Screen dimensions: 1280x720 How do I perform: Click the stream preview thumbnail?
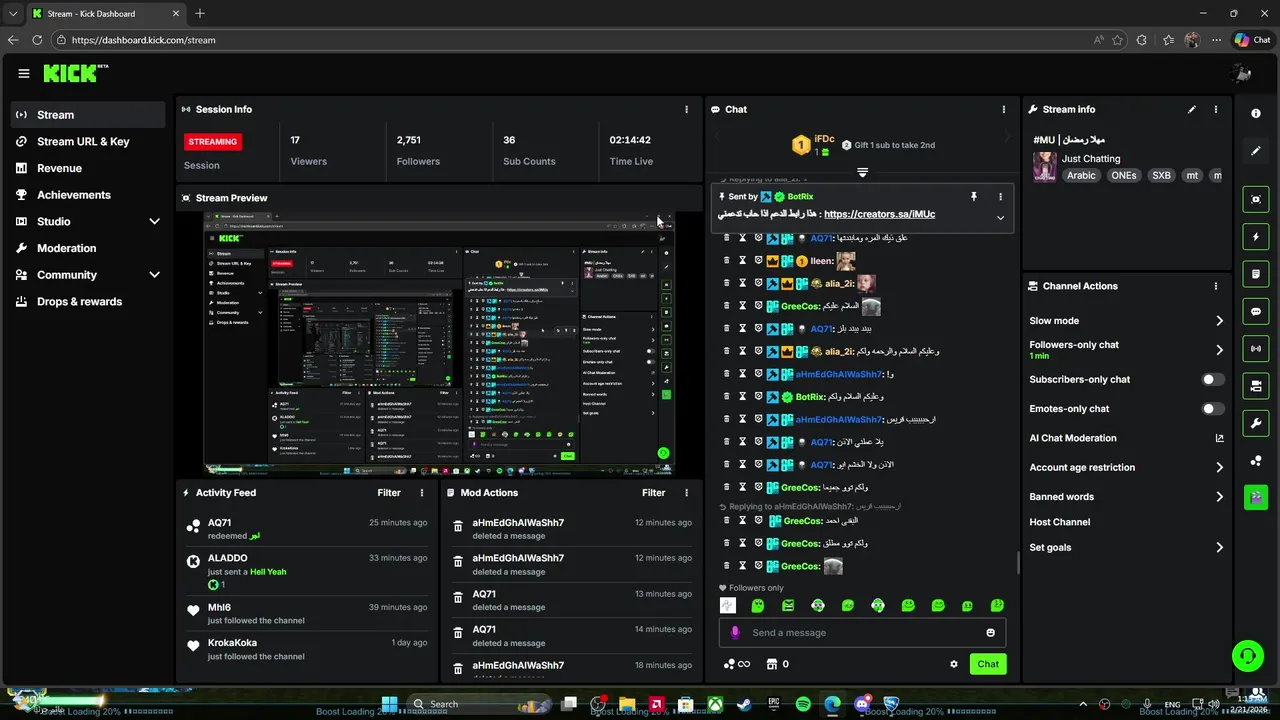[x=439, y=343]
